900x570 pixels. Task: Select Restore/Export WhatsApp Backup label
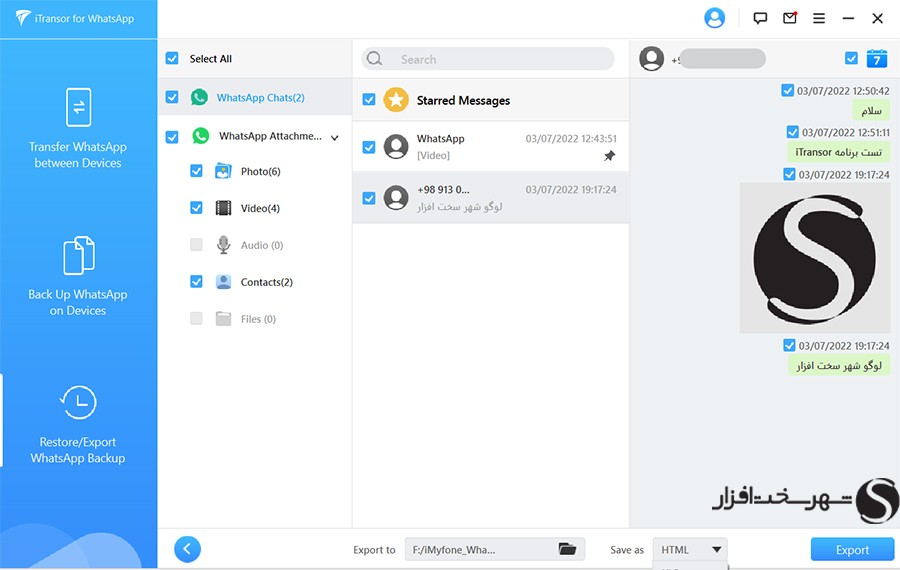(78, 450)
